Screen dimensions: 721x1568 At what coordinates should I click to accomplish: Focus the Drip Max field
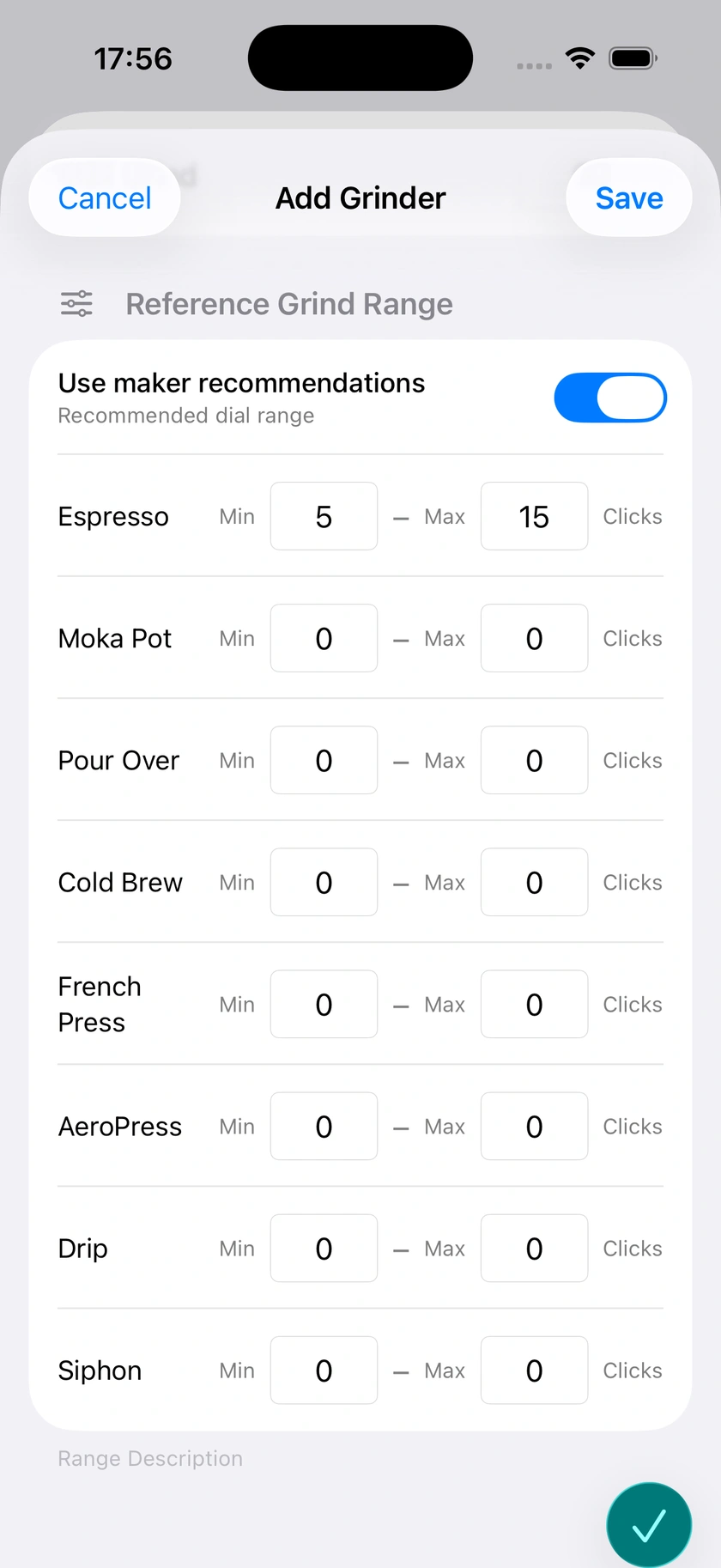tap(534, 1248)
